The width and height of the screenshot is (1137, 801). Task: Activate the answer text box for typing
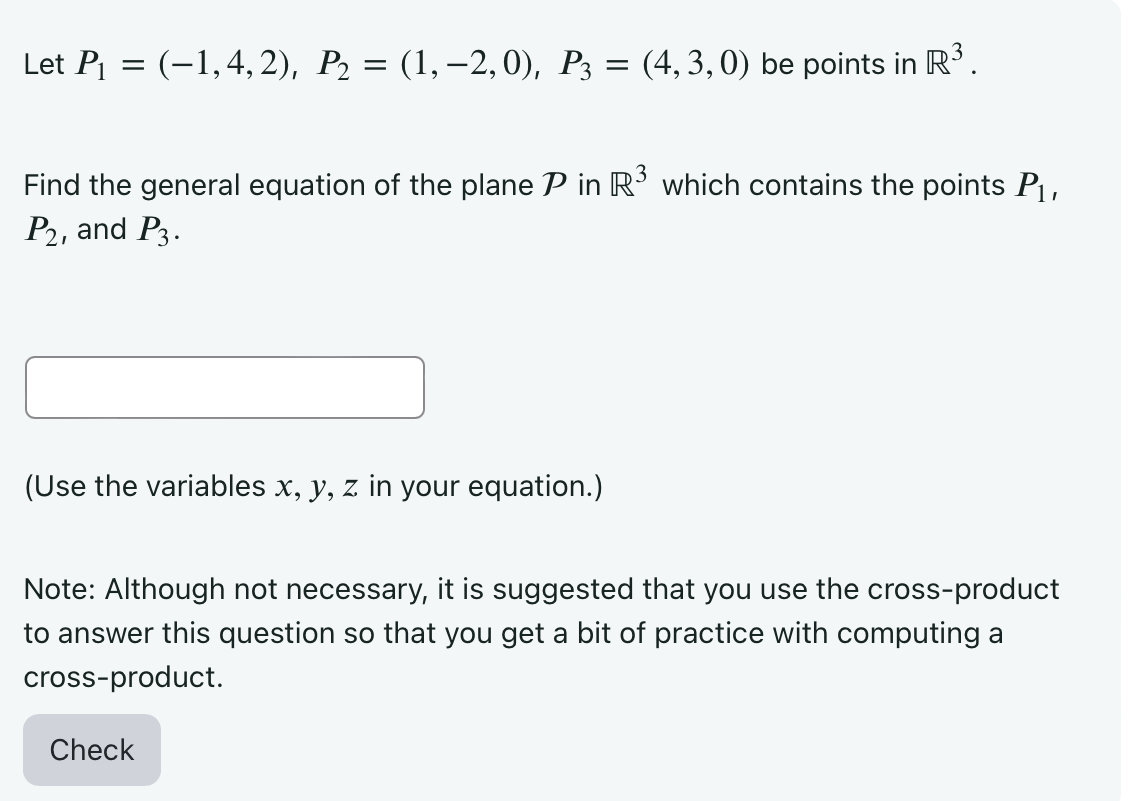pos(224,387)
